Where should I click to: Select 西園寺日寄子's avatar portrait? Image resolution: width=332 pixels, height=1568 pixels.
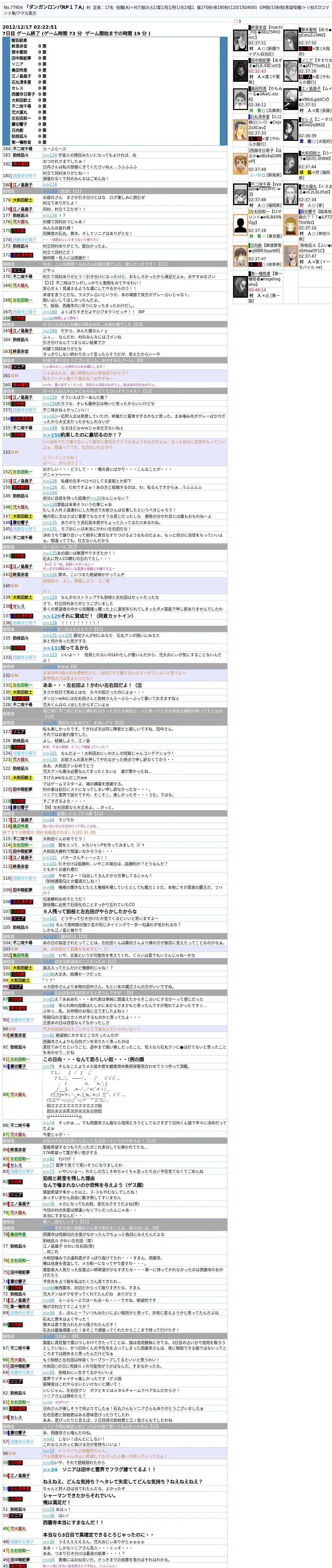(x=241, y=164)
